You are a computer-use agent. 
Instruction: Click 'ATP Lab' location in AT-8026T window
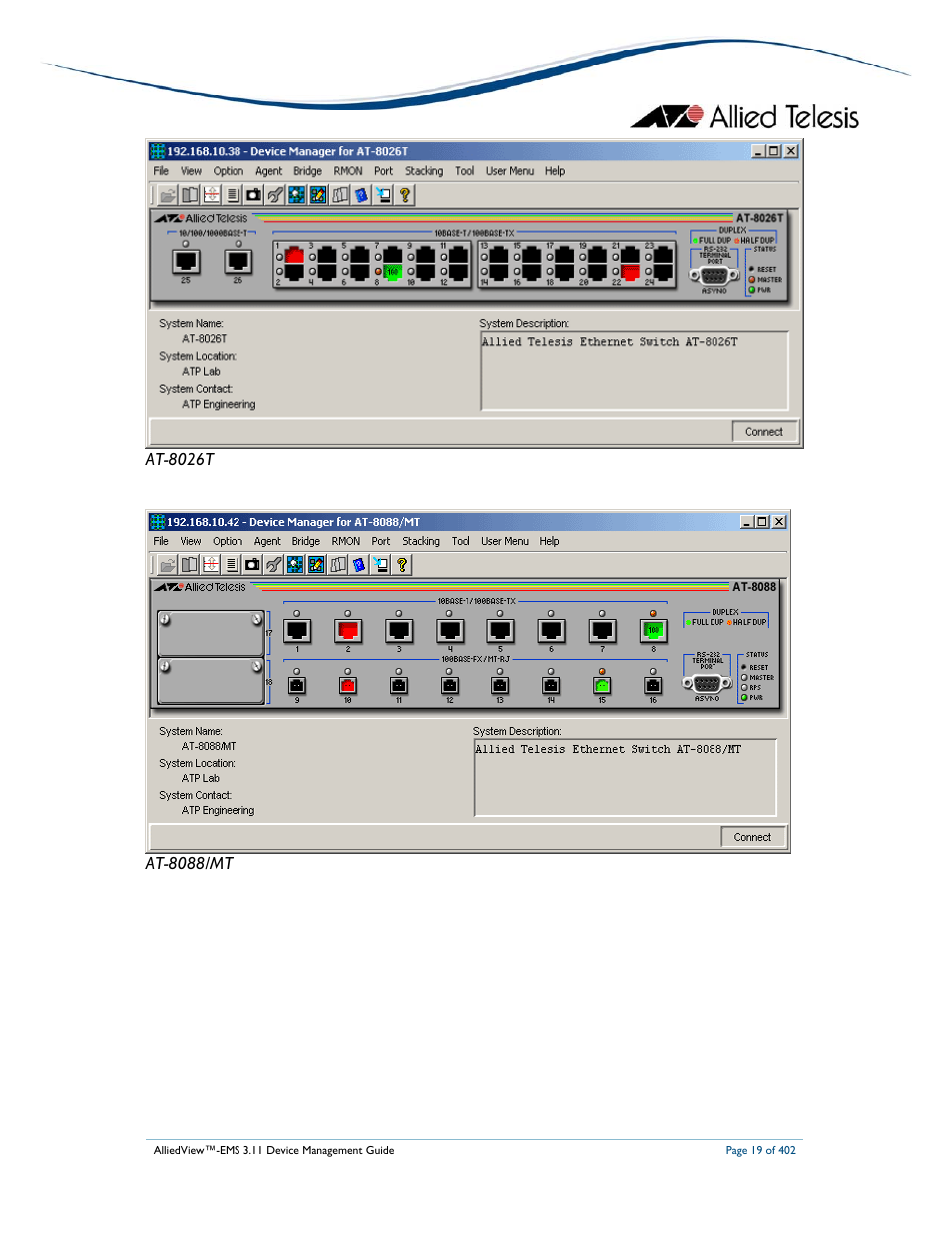pyautogui.click(x=201, y=371)
